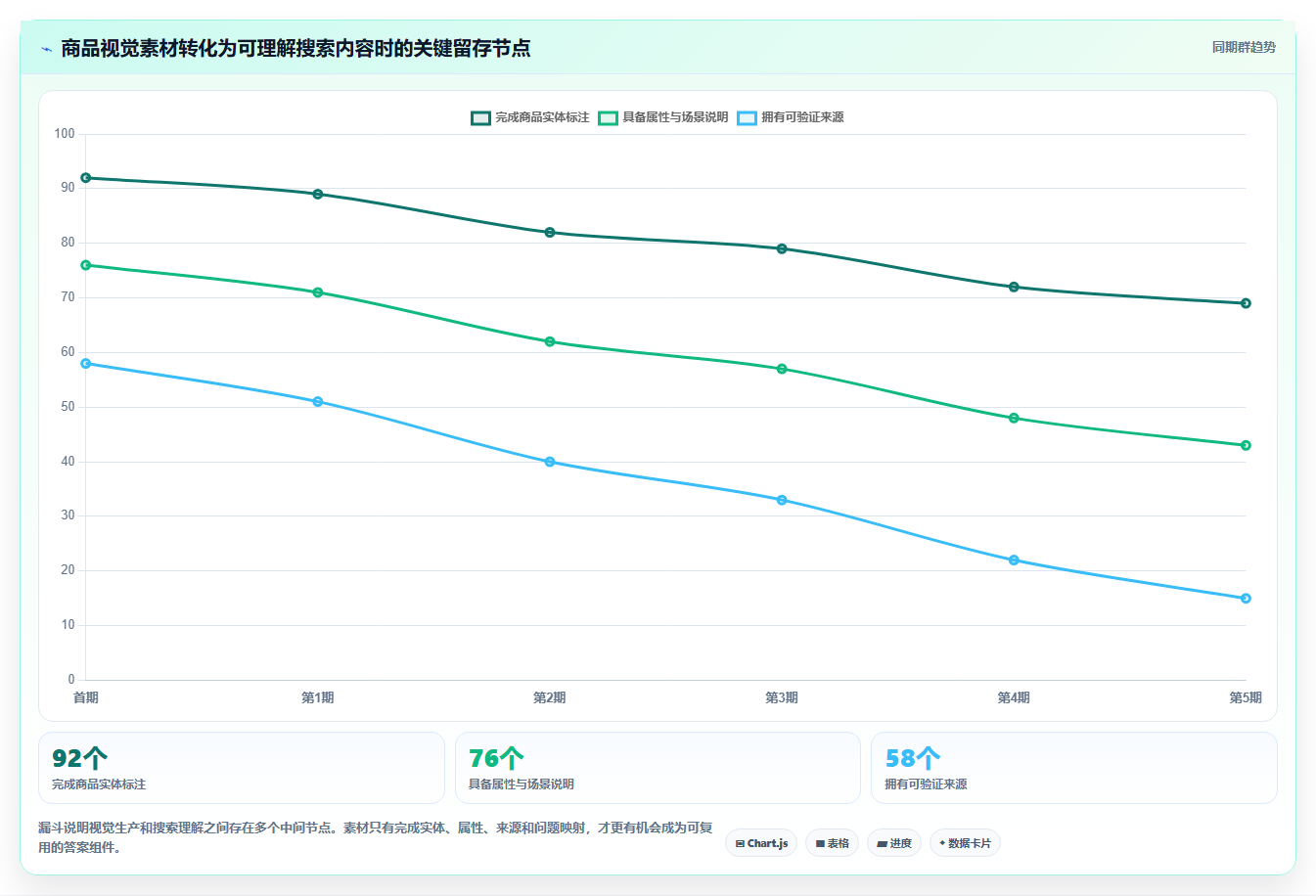1316x896 pixels.
Task: Click light green data point at 第3期
Action: pyautogui.click(x=782, y=369)
